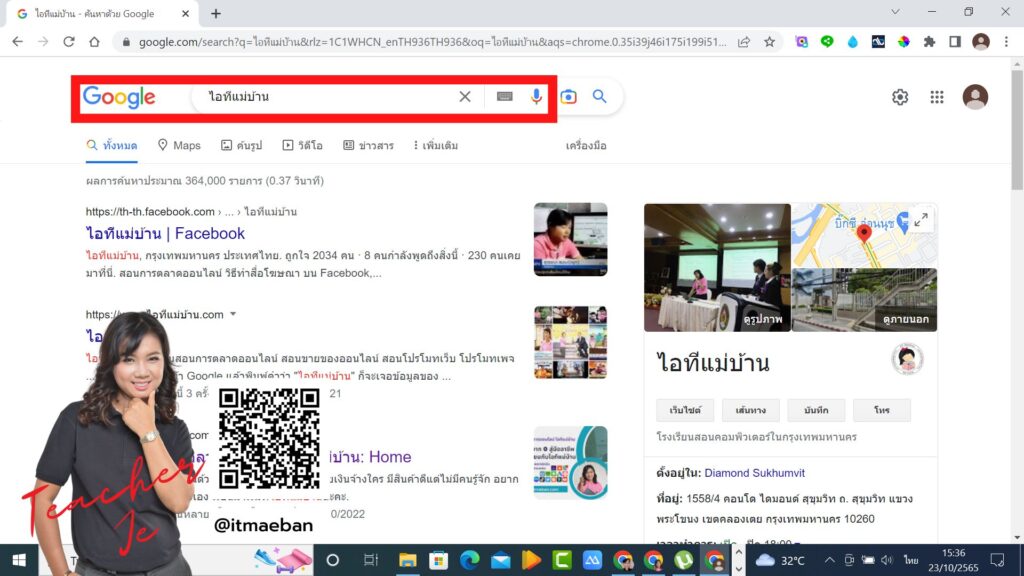Viewport: 1024px width, 576px height.
Task: Open Google Lens camera search
Action: tap(568, 97)
